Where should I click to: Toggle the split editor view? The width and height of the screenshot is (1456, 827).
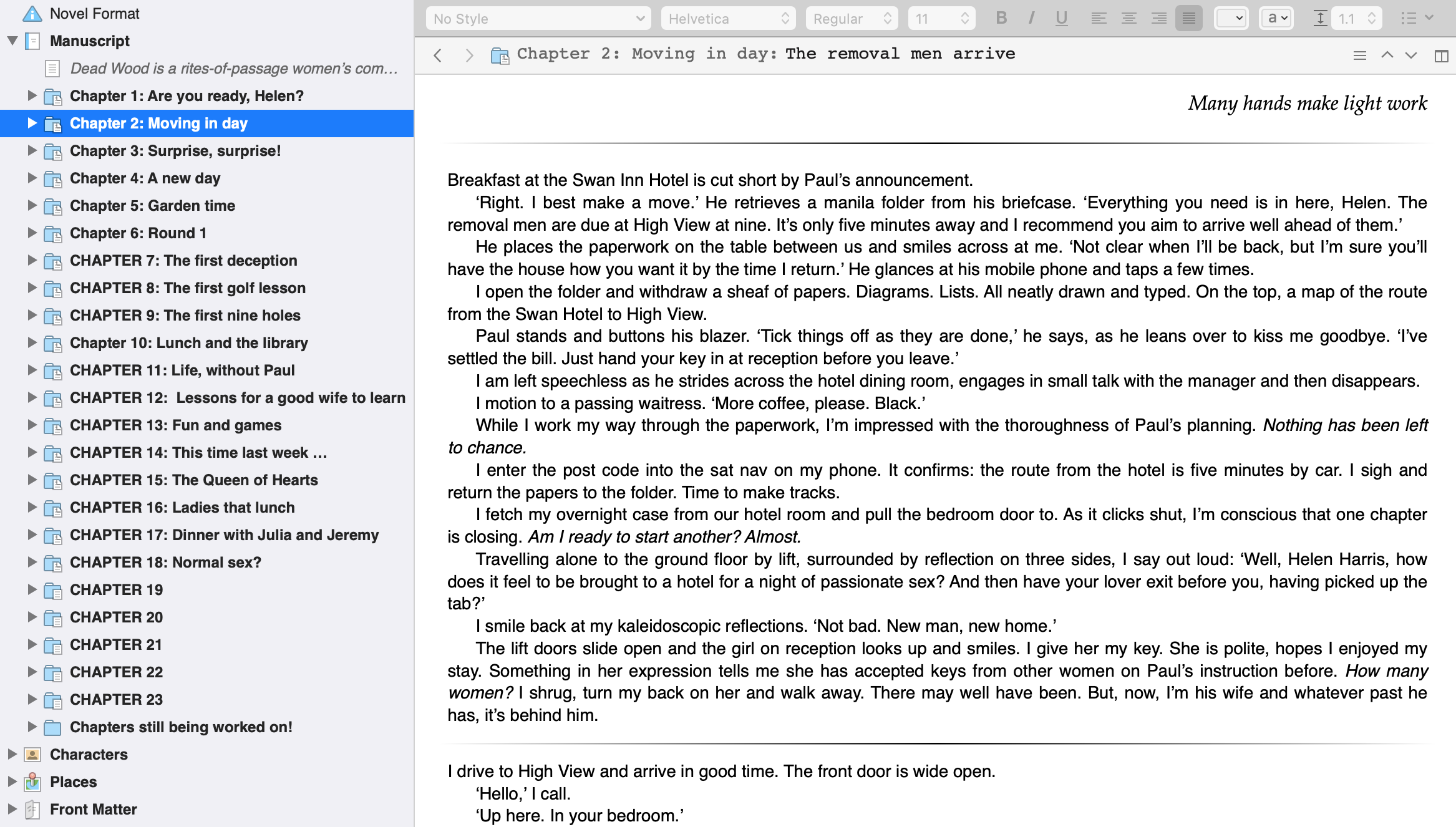1441,56
